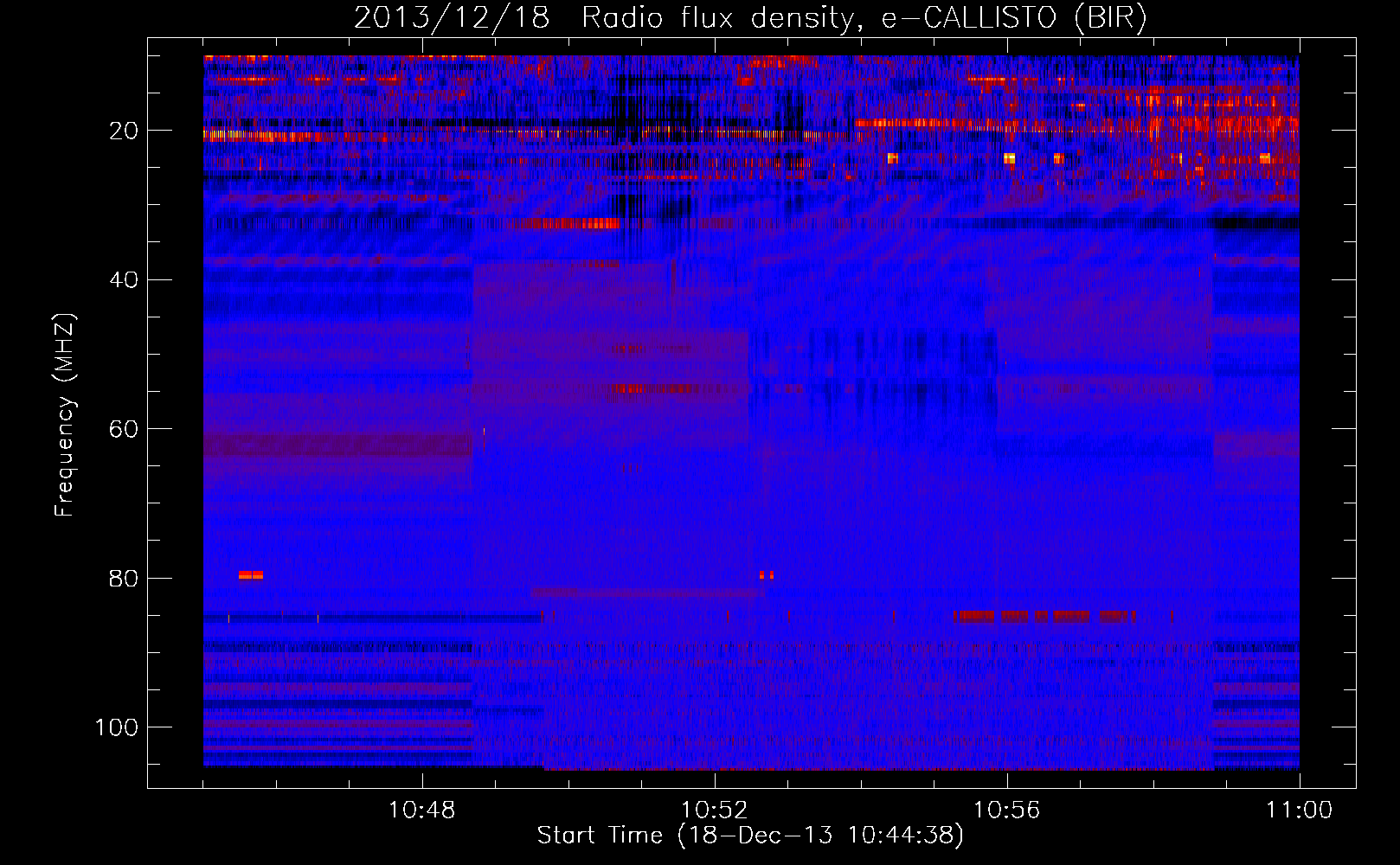Click the 'Start Time (18-Dec-13 10:44:38)' label
This screenshot has height=865, width=1400.
[x=750, y=836]
